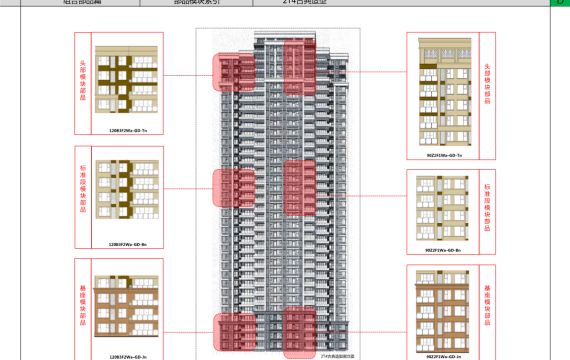Click the left 头部模块部品 vertical label
570x360 pixels.
pos(83,80)
